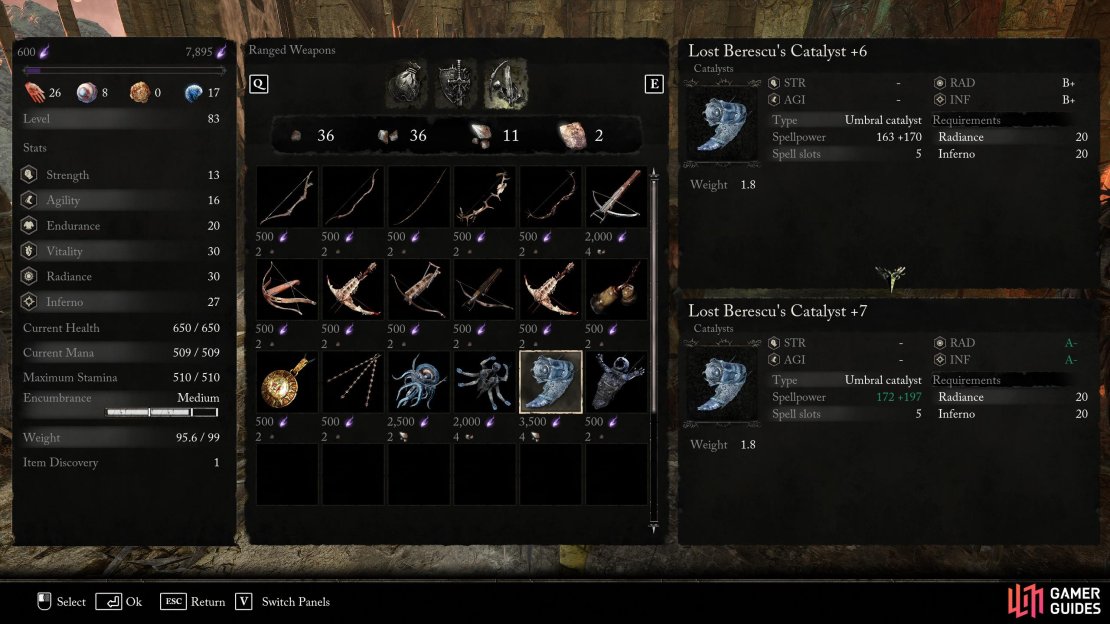Choose the antler-decorated bow item

click(484, 197)
